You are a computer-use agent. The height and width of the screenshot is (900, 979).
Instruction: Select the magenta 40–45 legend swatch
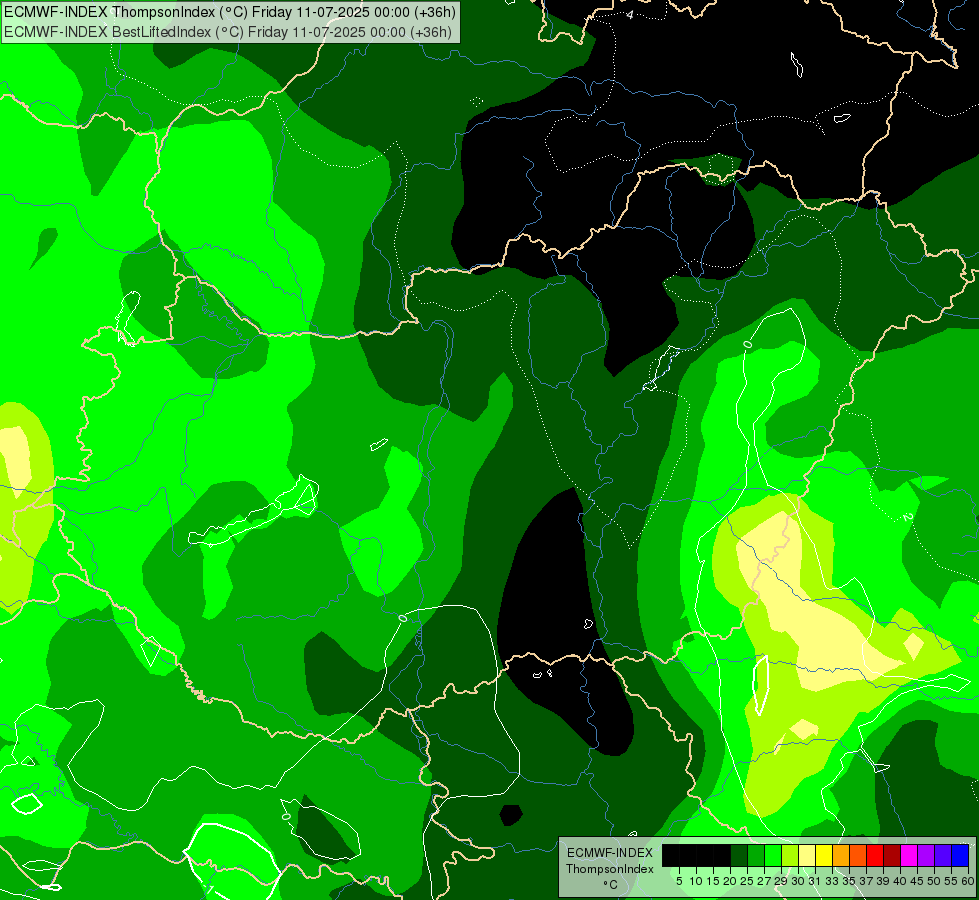pos(909,855)
